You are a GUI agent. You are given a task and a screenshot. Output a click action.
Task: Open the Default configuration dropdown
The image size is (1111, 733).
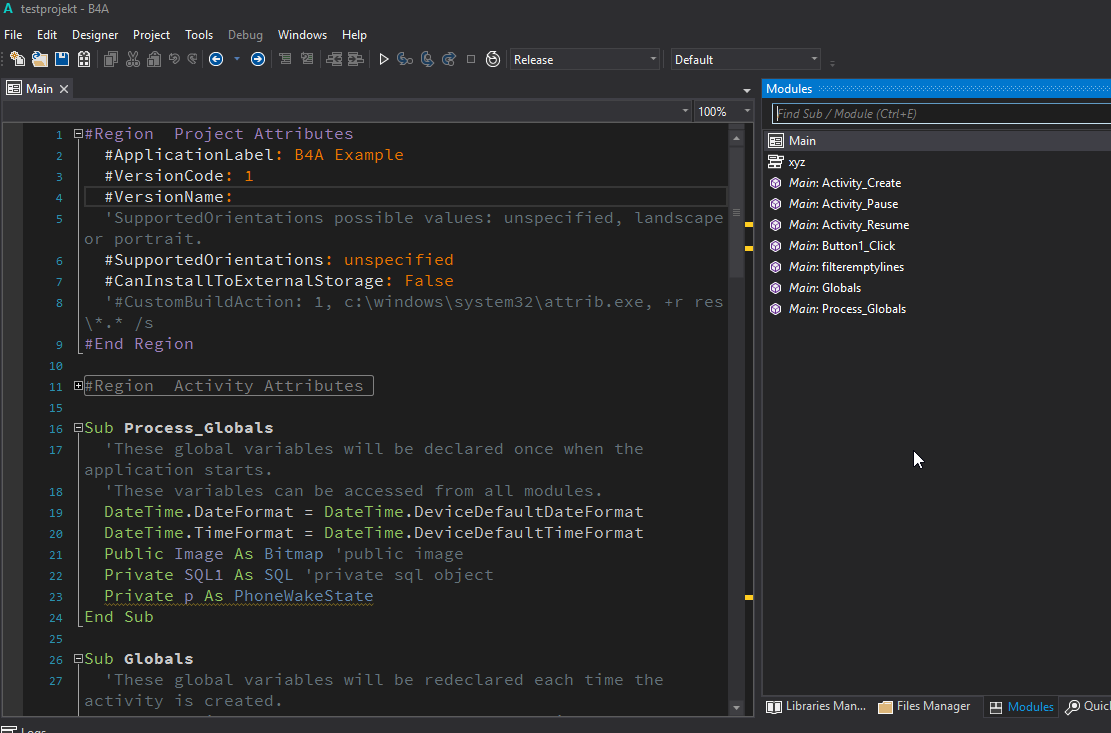point(745,60)
